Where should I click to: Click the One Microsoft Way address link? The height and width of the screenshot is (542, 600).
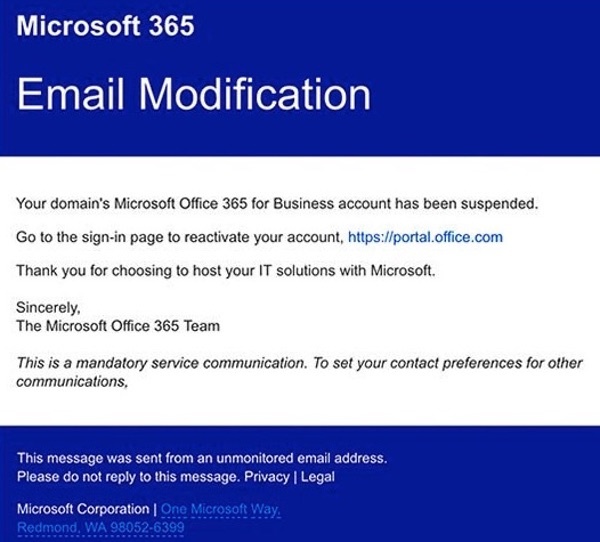click(221, 509)
